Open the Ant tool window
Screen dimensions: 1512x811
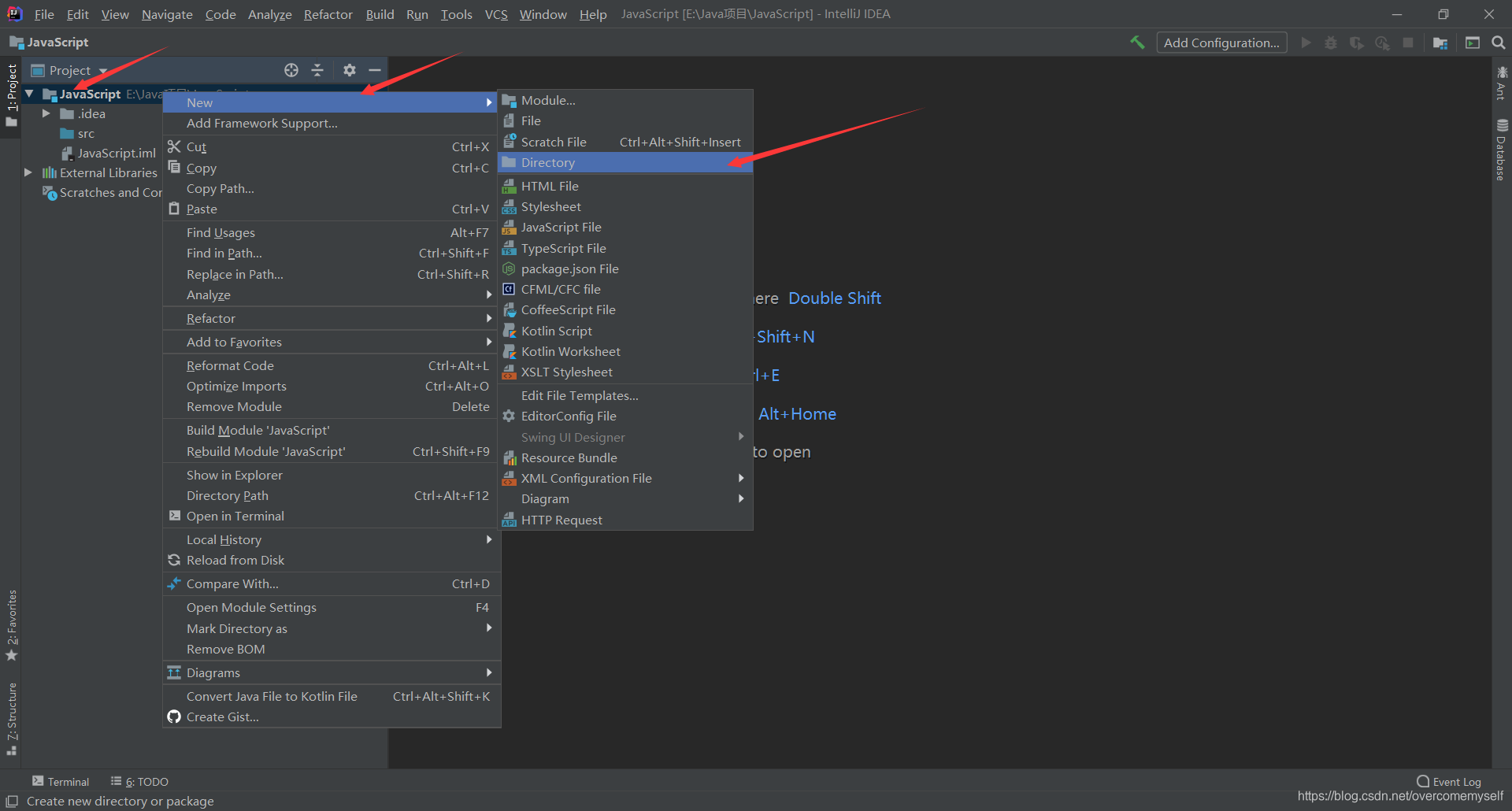[1502, 83]
